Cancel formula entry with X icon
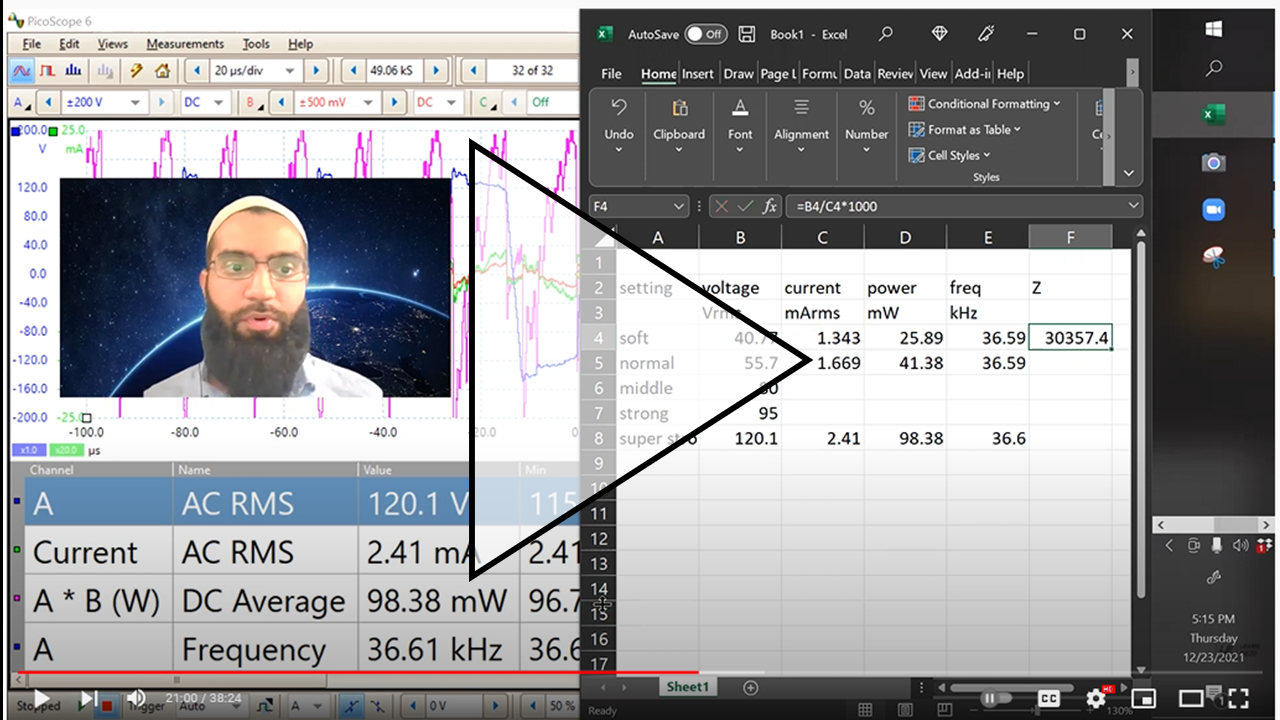1280x720 pixels. tap(721, 206)
